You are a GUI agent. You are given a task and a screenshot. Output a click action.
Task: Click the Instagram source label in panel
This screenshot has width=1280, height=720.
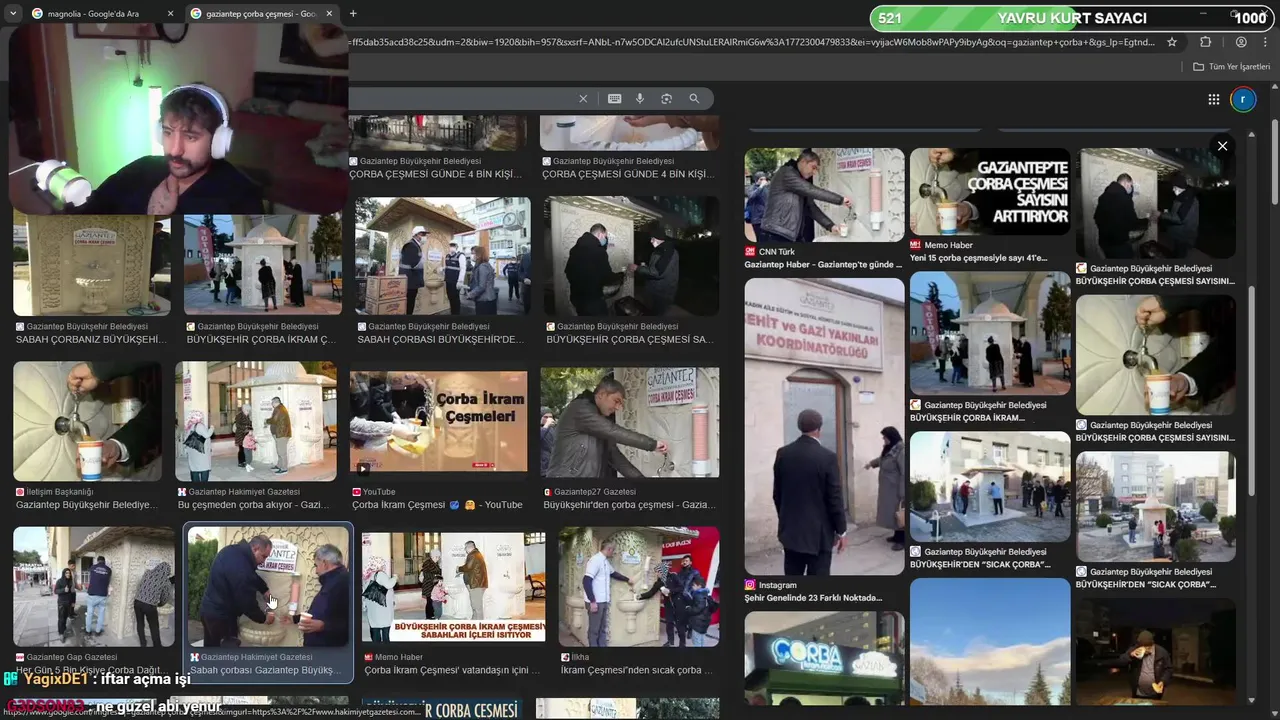[777, 585]
